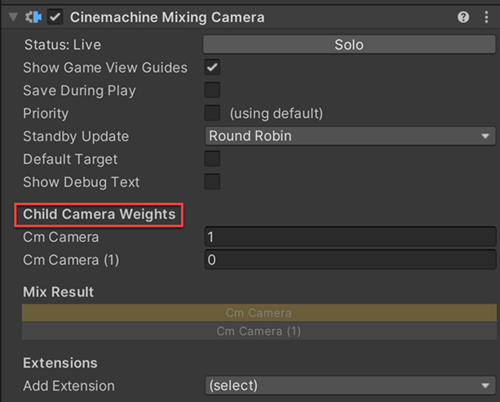Select the Cm Camera (1) mix result bar
The image size is (500, 402).
point(259,331)
